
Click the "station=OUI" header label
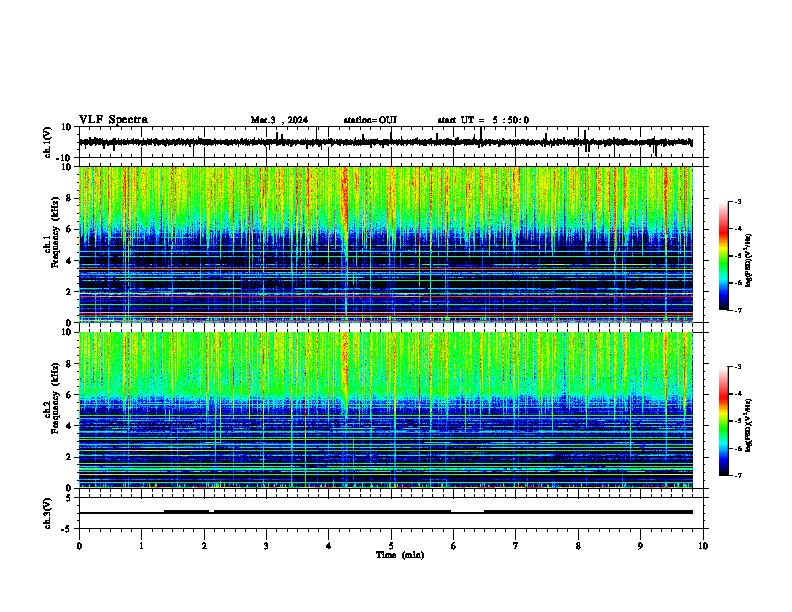[x=370, y=120]
